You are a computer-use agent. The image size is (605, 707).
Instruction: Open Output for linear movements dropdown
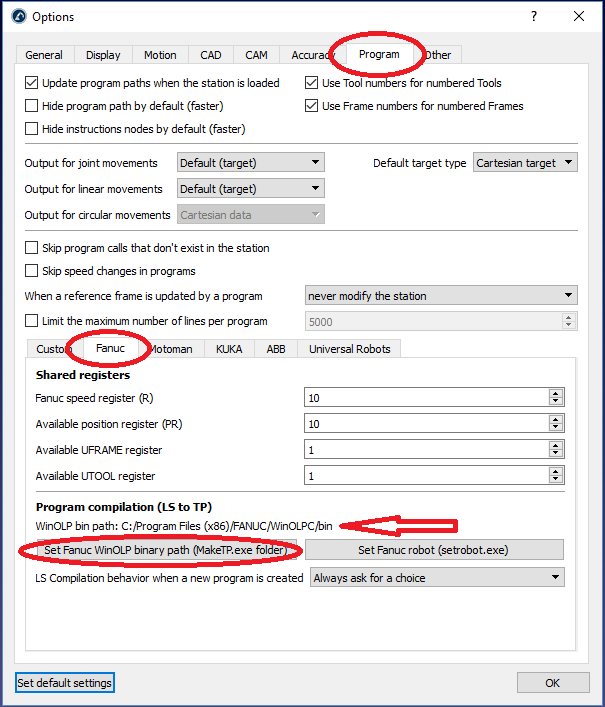pos(251,188)
